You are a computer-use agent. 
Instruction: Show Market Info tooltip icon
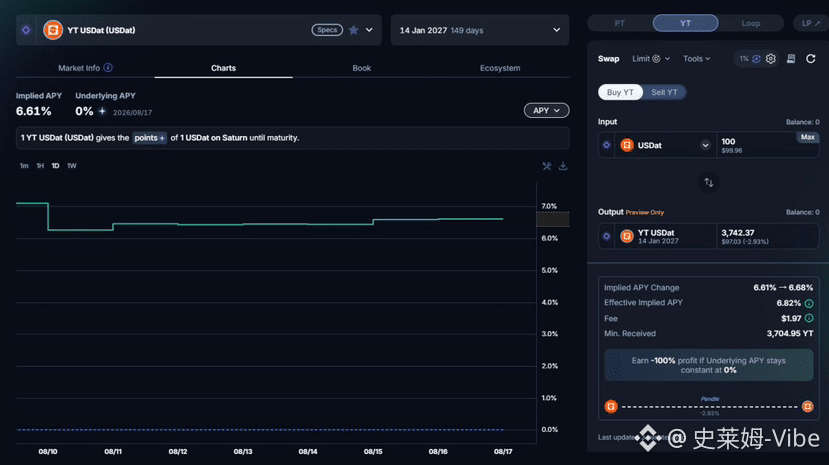[108, 68]
